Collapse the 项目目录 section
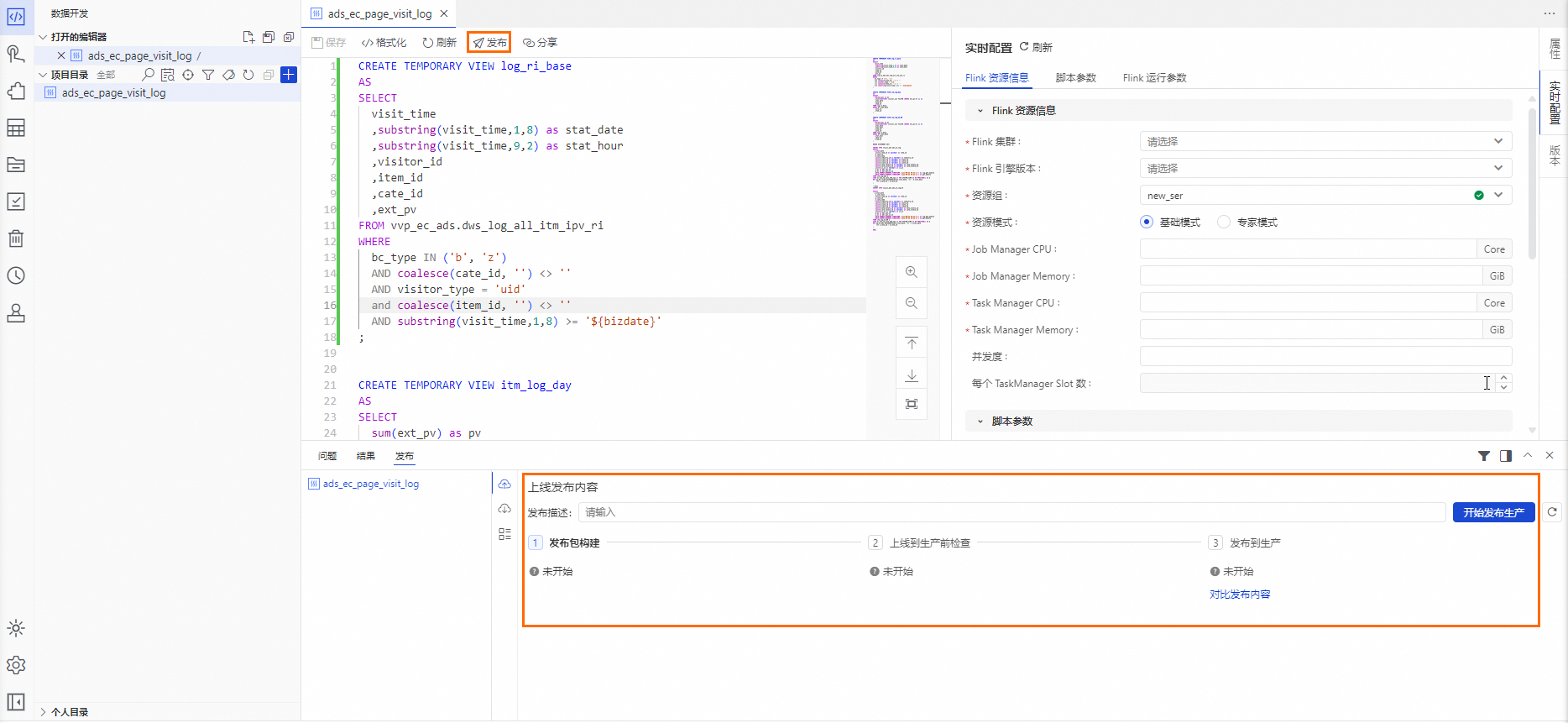The image size is (1568, 723). click(43, 75)
